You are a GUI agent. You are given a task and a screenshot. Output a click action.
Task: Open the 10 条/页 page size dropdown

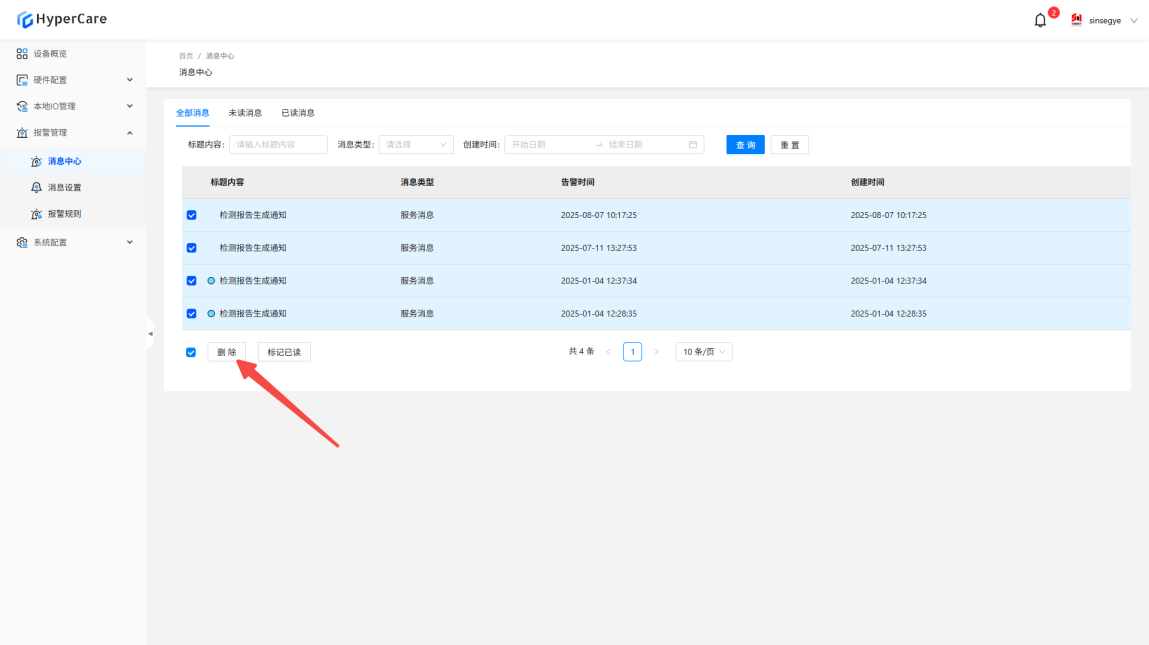pos(704,352)
